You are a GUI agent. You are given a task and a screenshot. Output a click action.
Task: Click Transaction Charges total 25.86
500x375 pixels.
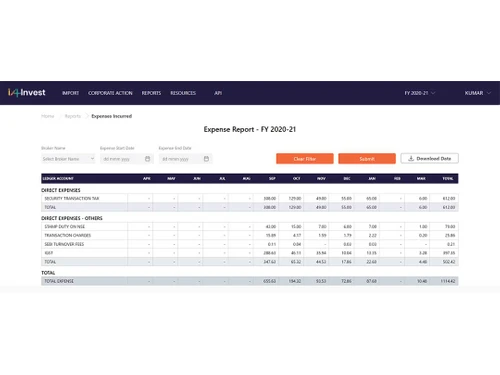click(450, 235)
